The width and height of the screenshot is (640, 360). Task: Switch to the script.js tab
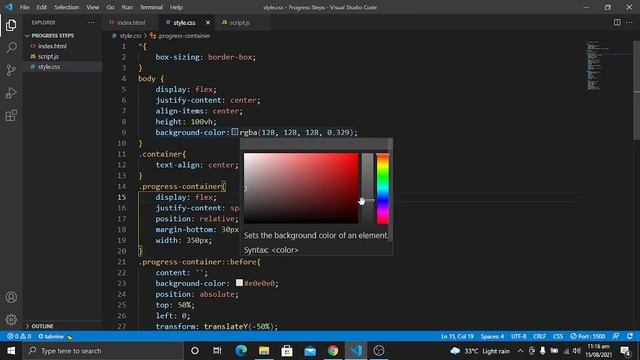[239, 22]
